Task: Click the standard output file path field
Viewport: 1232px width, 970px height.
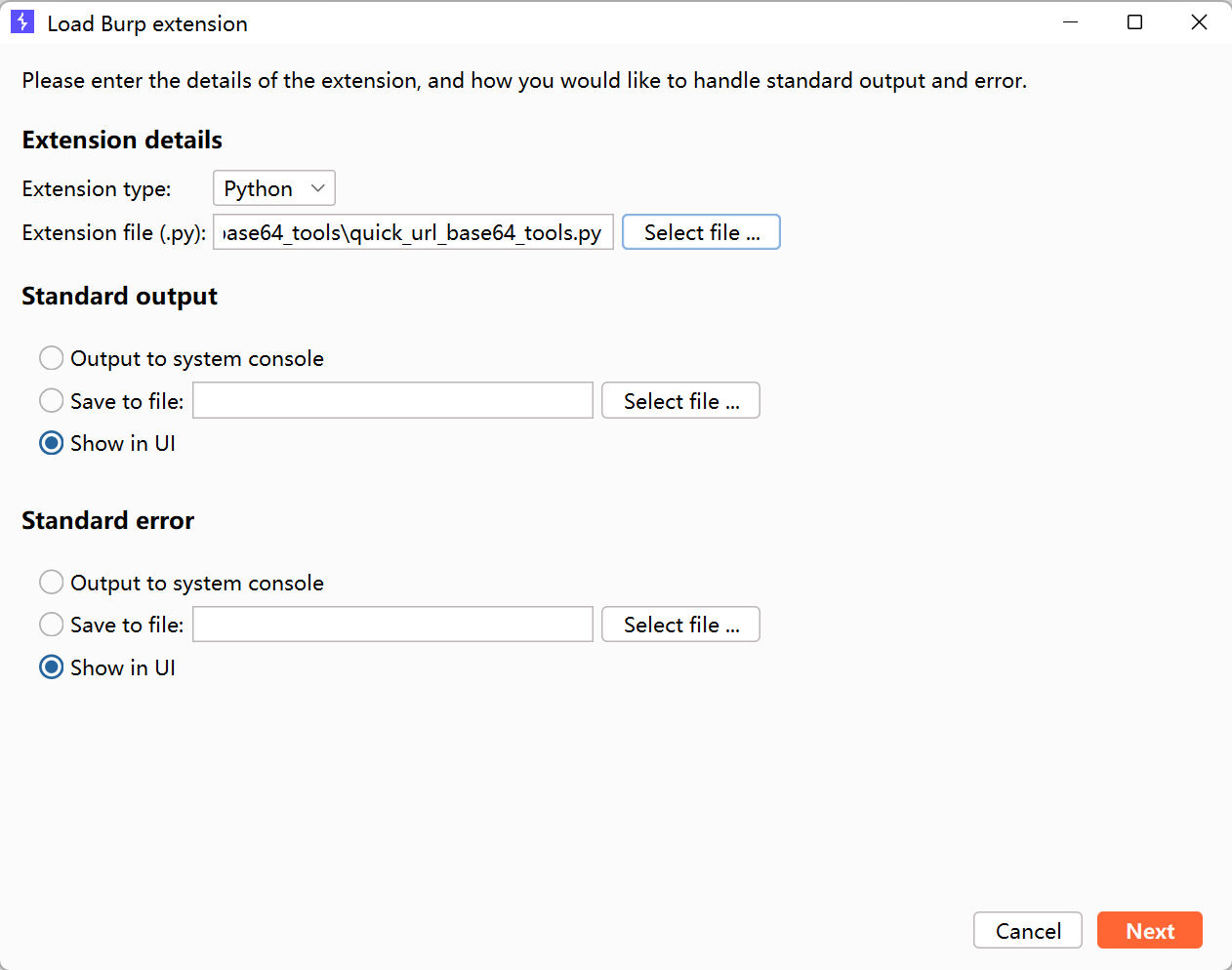Action: [x=392, y=400]
